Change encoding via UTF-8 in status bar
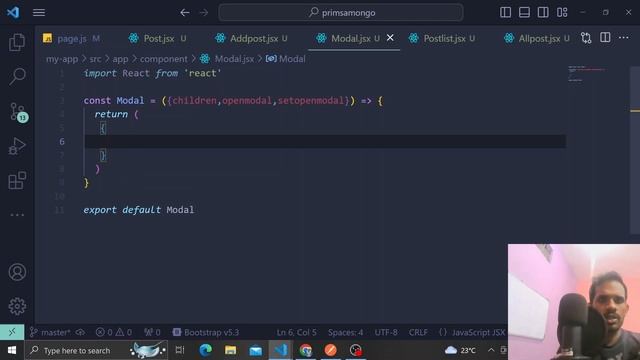640x360 pixels. point(386,332)
